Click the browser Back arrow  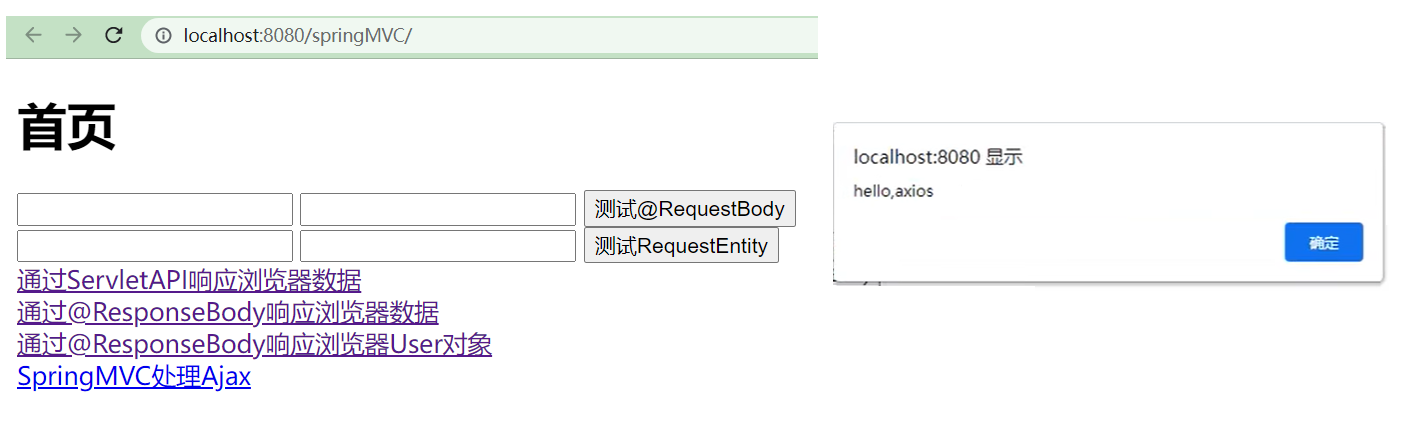34,36
